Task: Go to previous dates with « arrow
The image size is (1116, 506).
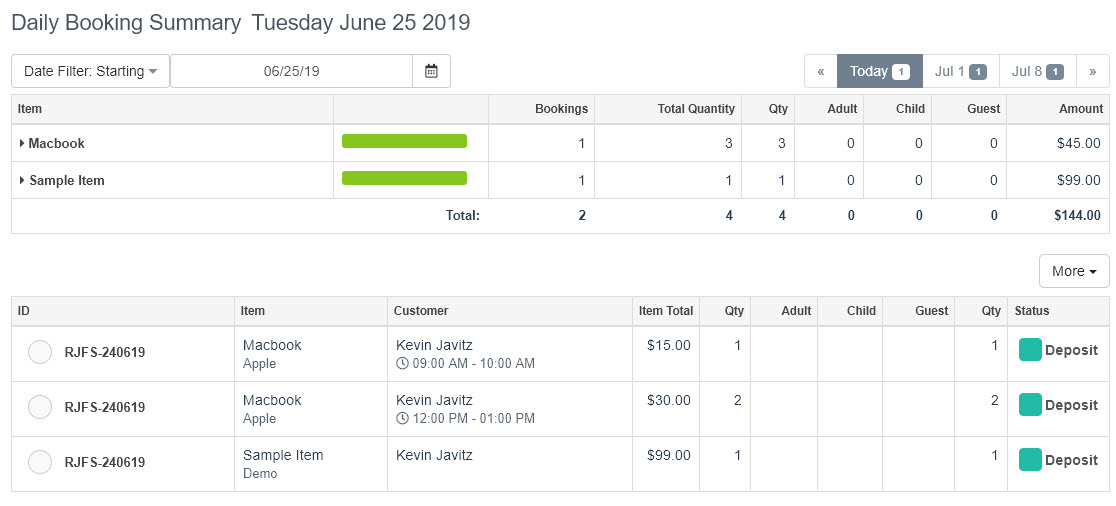Action: click(x=821, y=71)
